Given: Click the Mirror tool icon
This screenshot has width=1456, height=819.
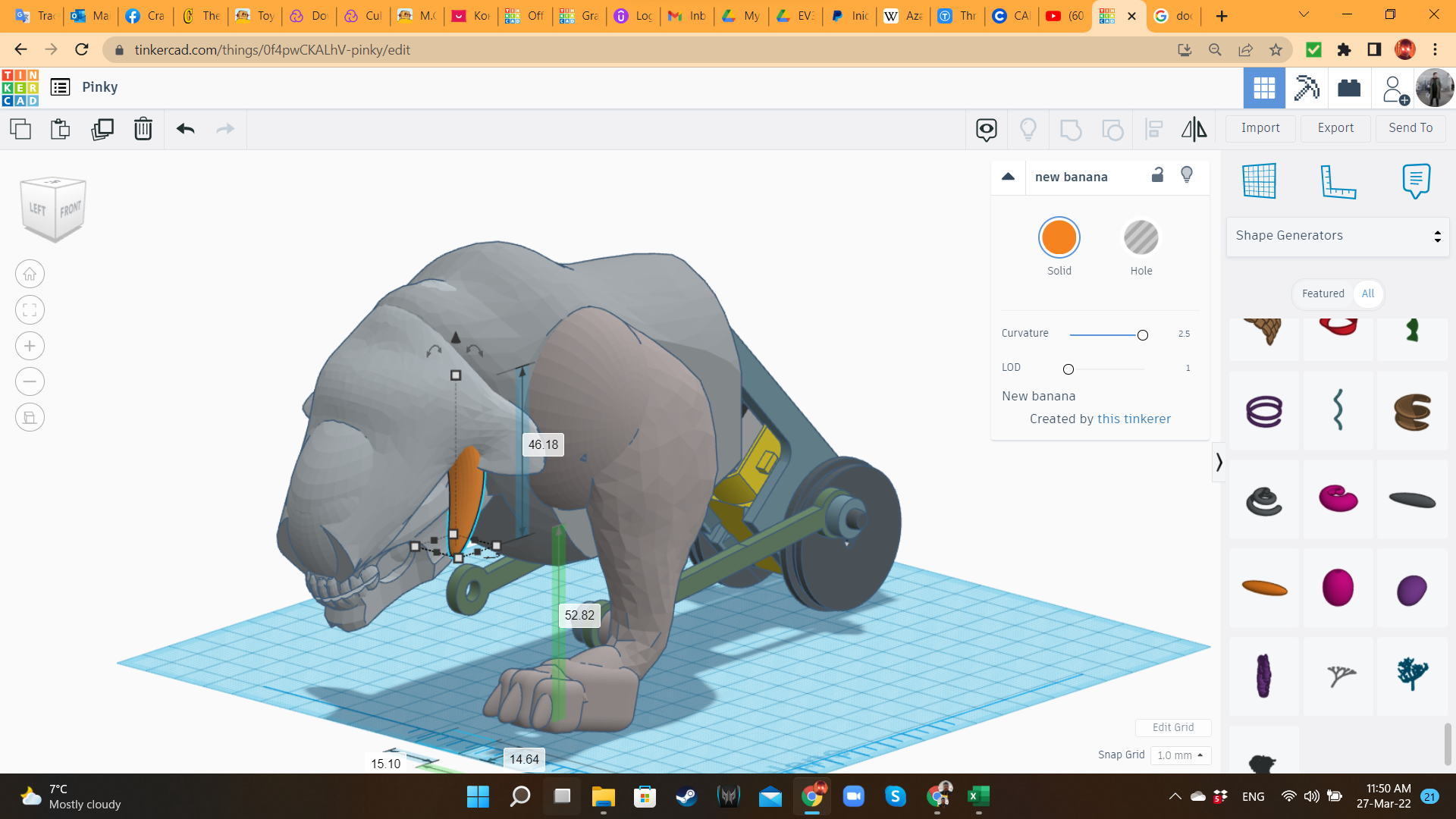Looking at the screenshot, I should pyautogui.click(x=1194, y=129).
